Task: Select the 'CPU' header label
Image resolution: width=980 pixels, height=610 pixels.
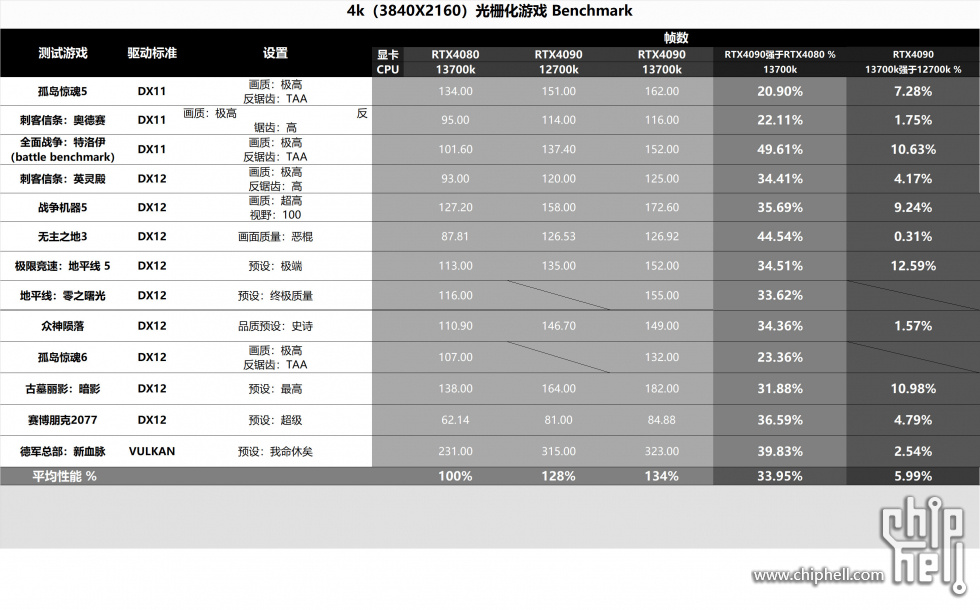Action: pyautogui.click(x=388, y=69)
